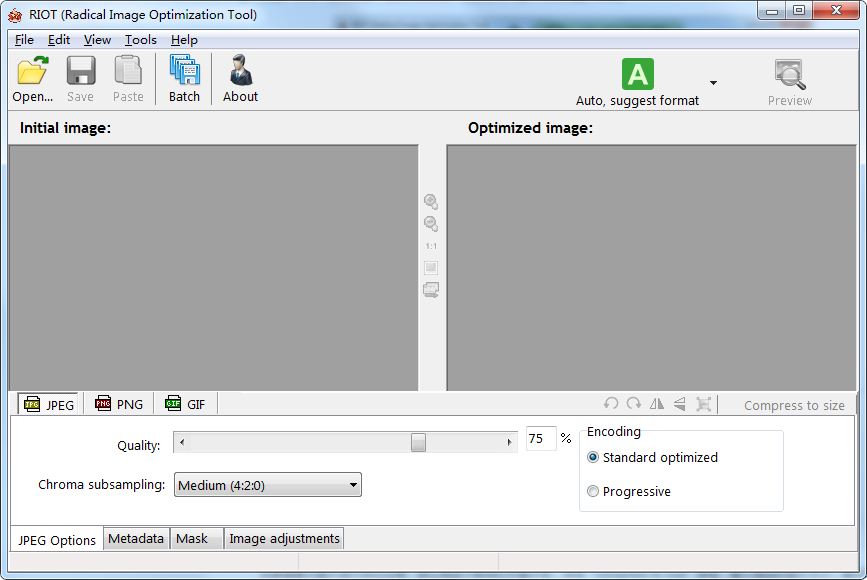Switch to the PNG format tab
The image size is (867, 580).
pos(118,404)
